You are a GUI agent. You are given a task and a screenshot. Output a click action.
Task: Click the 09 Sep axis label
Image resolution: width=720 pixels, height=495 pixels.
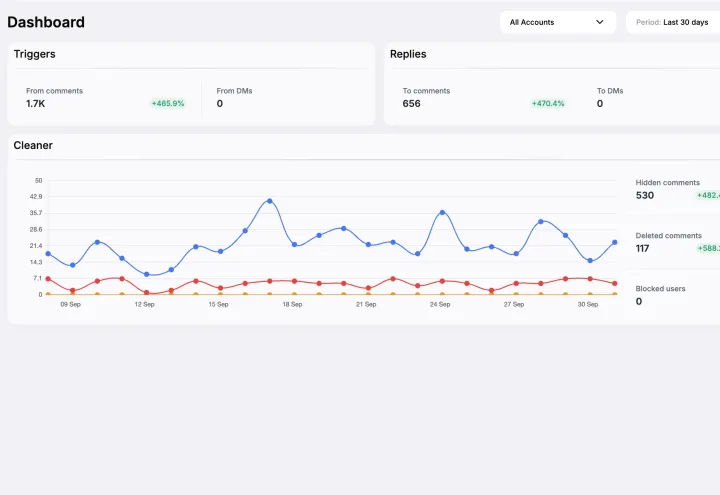click(71, 304)
